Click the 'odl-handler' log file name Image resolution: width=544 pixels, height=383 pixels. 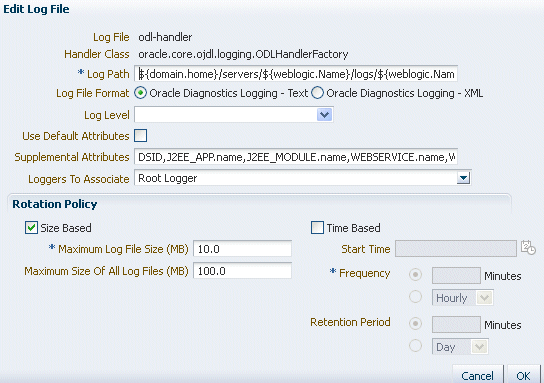coord(165,37)
